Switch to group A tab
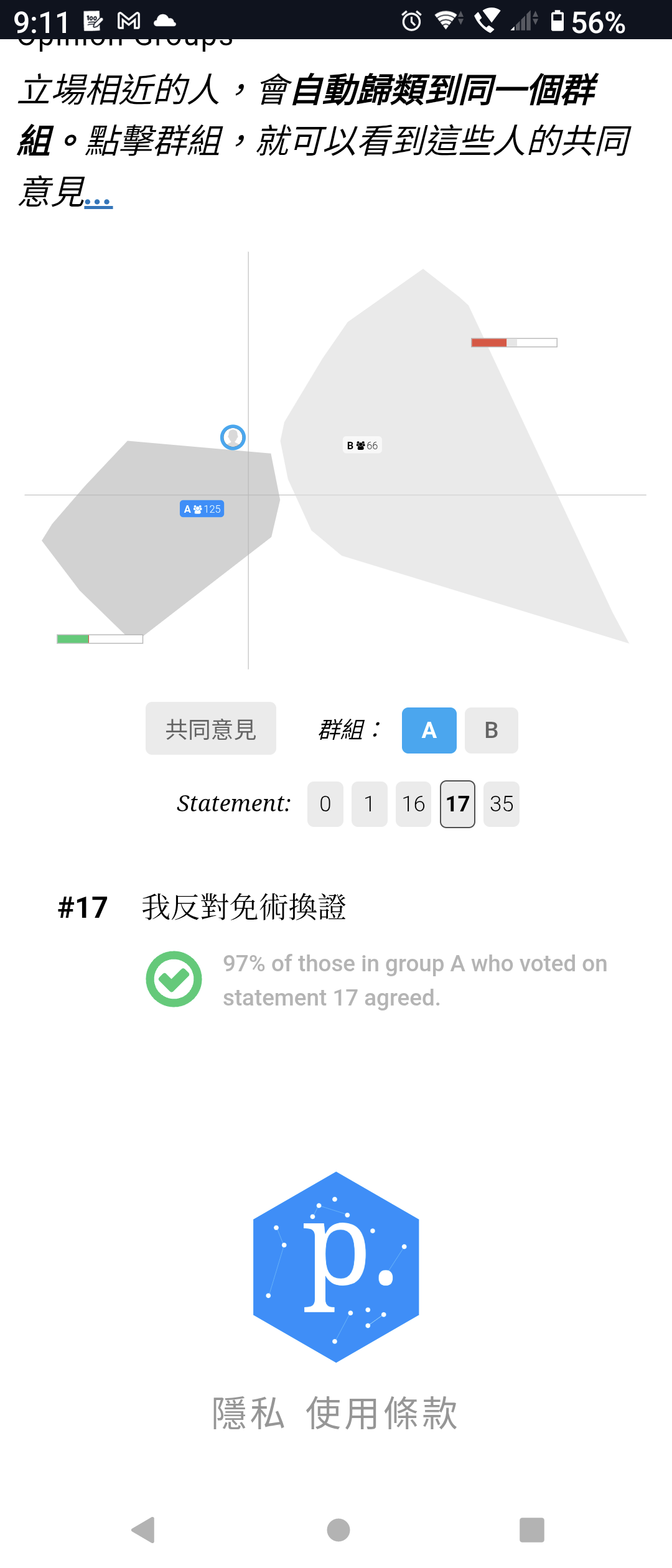672x1568 pixels. (429, 730)
